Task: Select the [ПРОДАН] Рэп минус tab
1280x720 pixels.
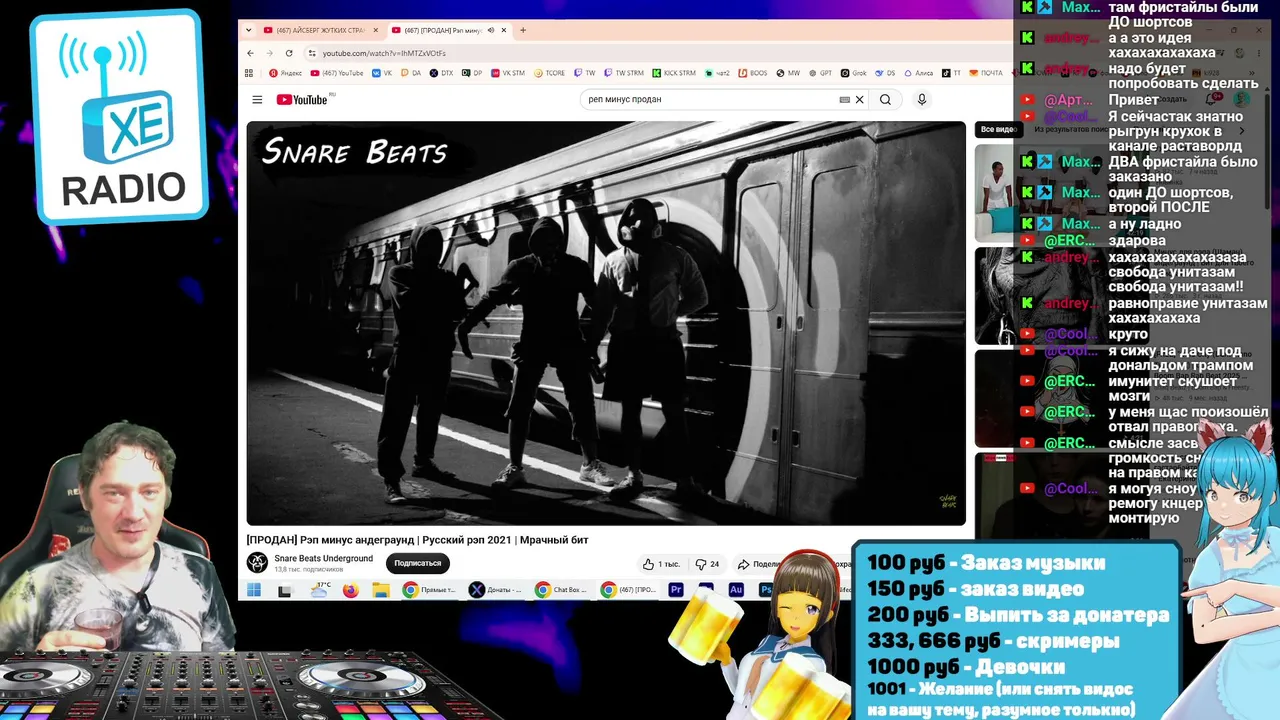Action: (450, 30)
